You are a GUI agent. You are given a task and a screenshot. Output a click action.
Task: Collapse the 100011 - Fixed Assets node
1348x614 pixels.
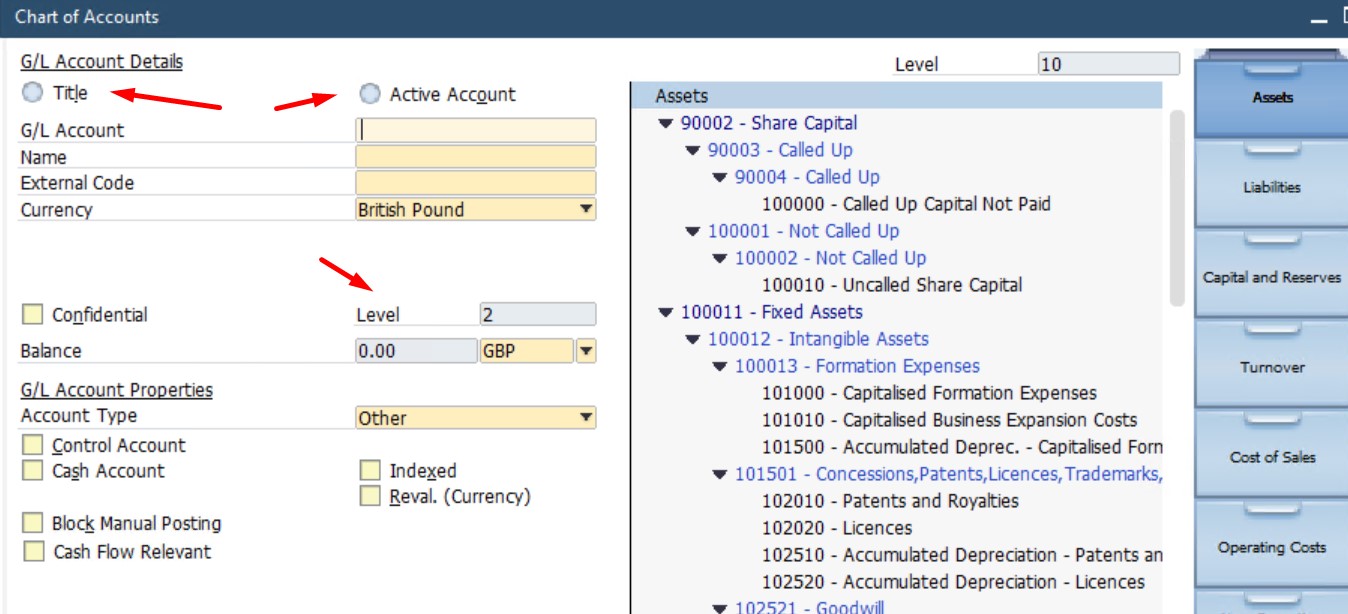click(666, 313)
